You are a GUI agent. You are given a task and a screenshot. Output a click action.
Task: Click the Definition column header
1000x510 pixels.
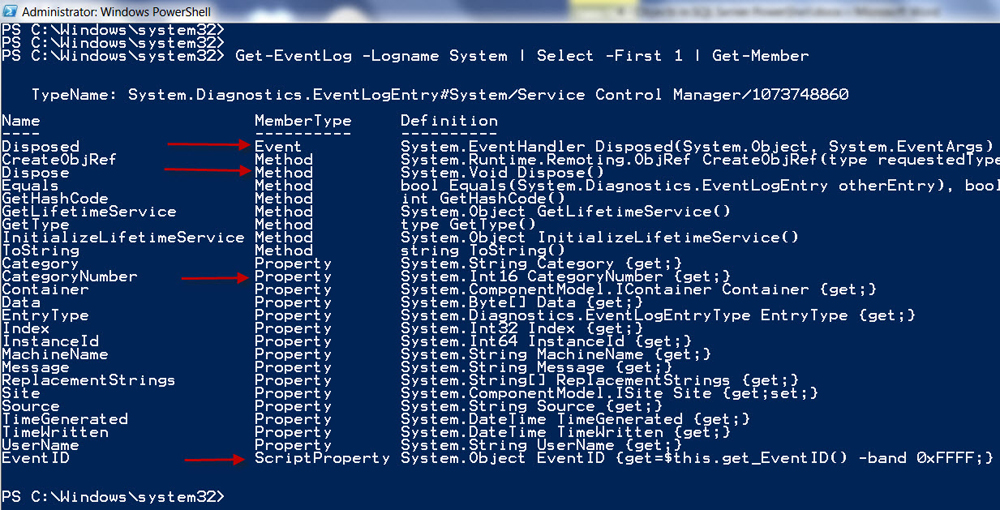449,120
